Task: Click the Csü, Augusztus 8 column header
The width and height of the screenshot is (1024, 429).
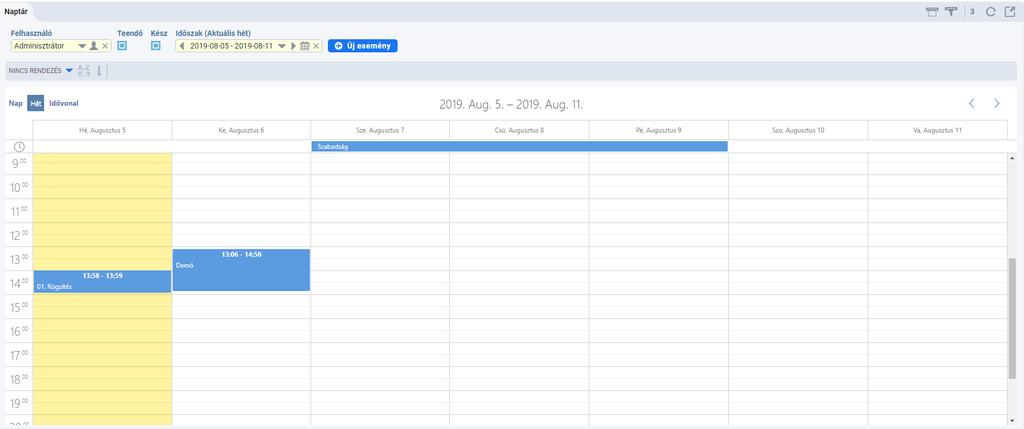Action: coord(519,130)
